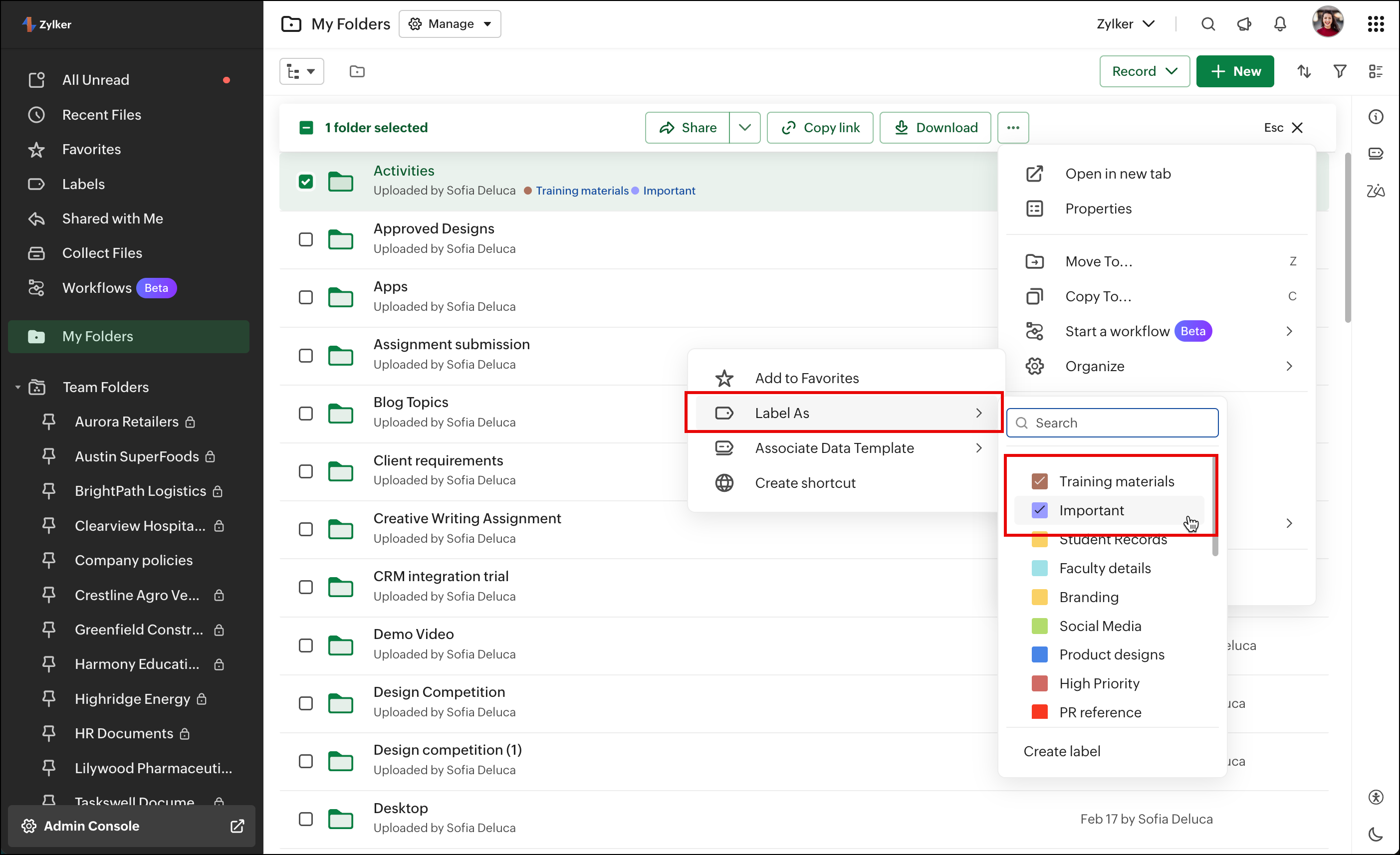The image size is (1400, 855).
Task: Open the filter funnel icon
Action: point(1339,71)
